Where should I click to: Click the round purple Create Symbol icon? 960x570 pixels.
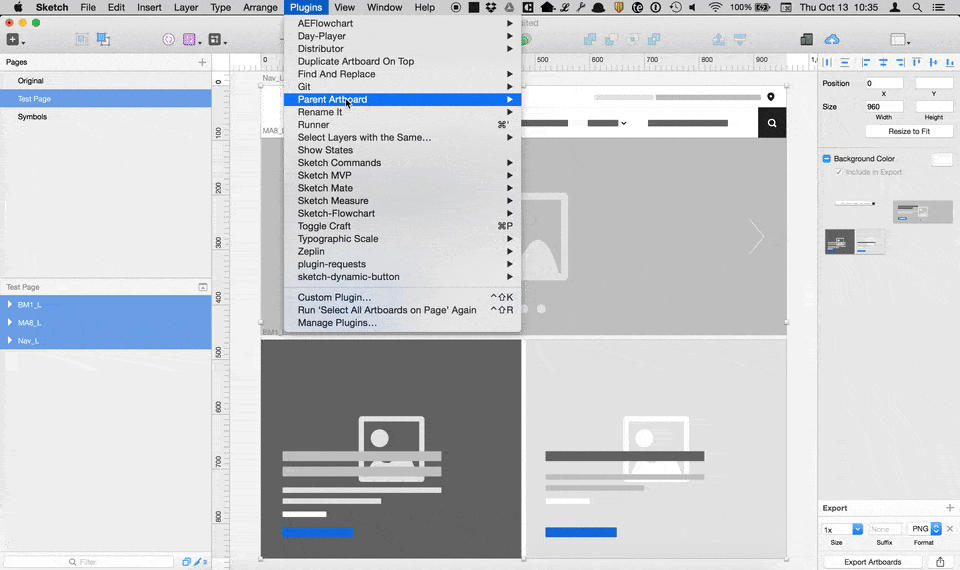(x=168, y=40)
